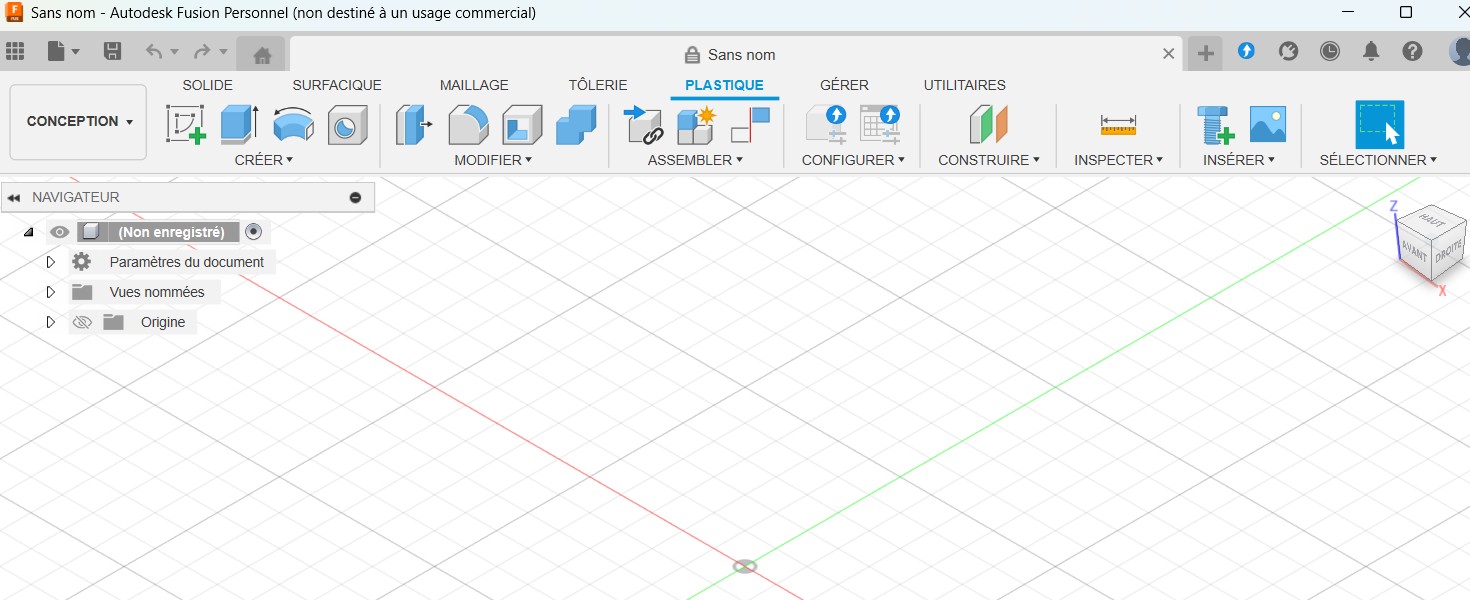1470x600 pixels.
Task: Switch to the TÔLERIE tab
Action: [x=598, y=85]
